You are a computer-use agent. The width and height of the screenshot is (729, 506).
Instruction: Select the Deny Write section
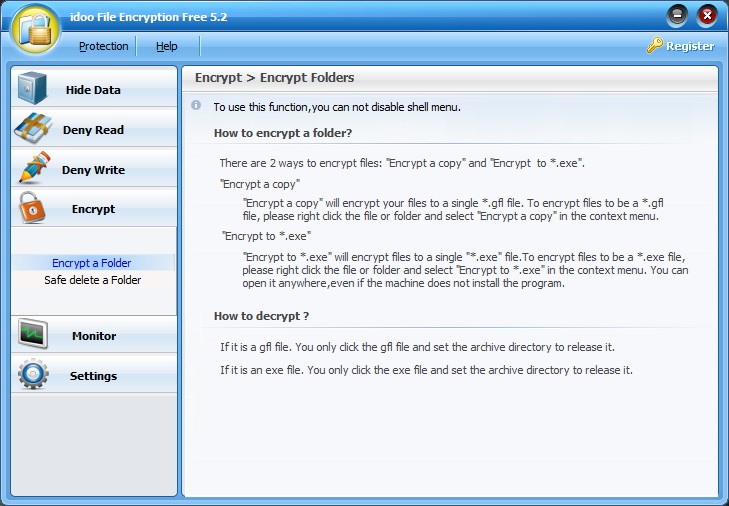click(x=94, y=168)
